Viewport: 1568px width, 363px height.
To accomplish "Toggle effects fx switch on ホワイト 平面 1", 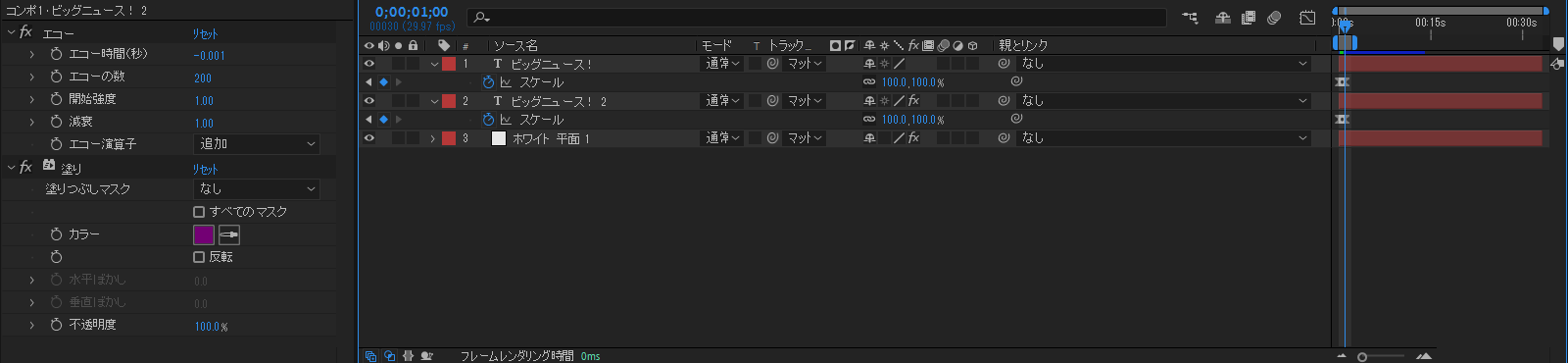I will 913,138.
